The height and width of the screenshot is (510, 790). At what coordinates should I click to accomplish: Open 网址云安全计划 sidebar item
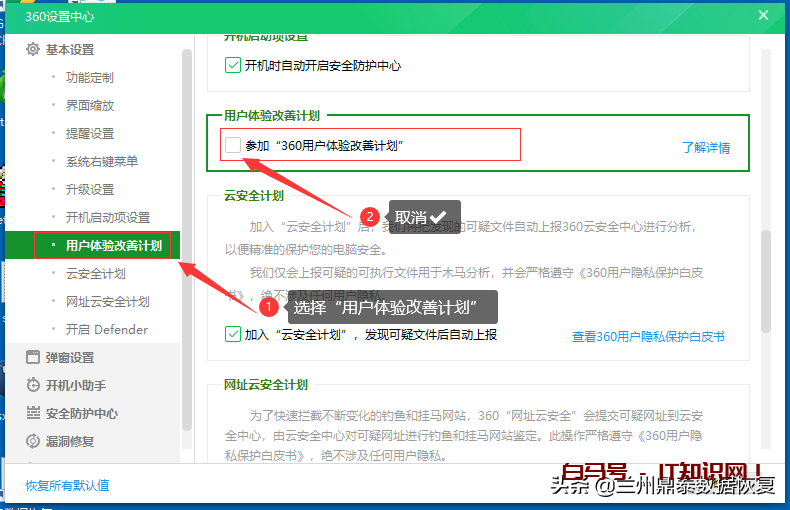pos(108,301)
